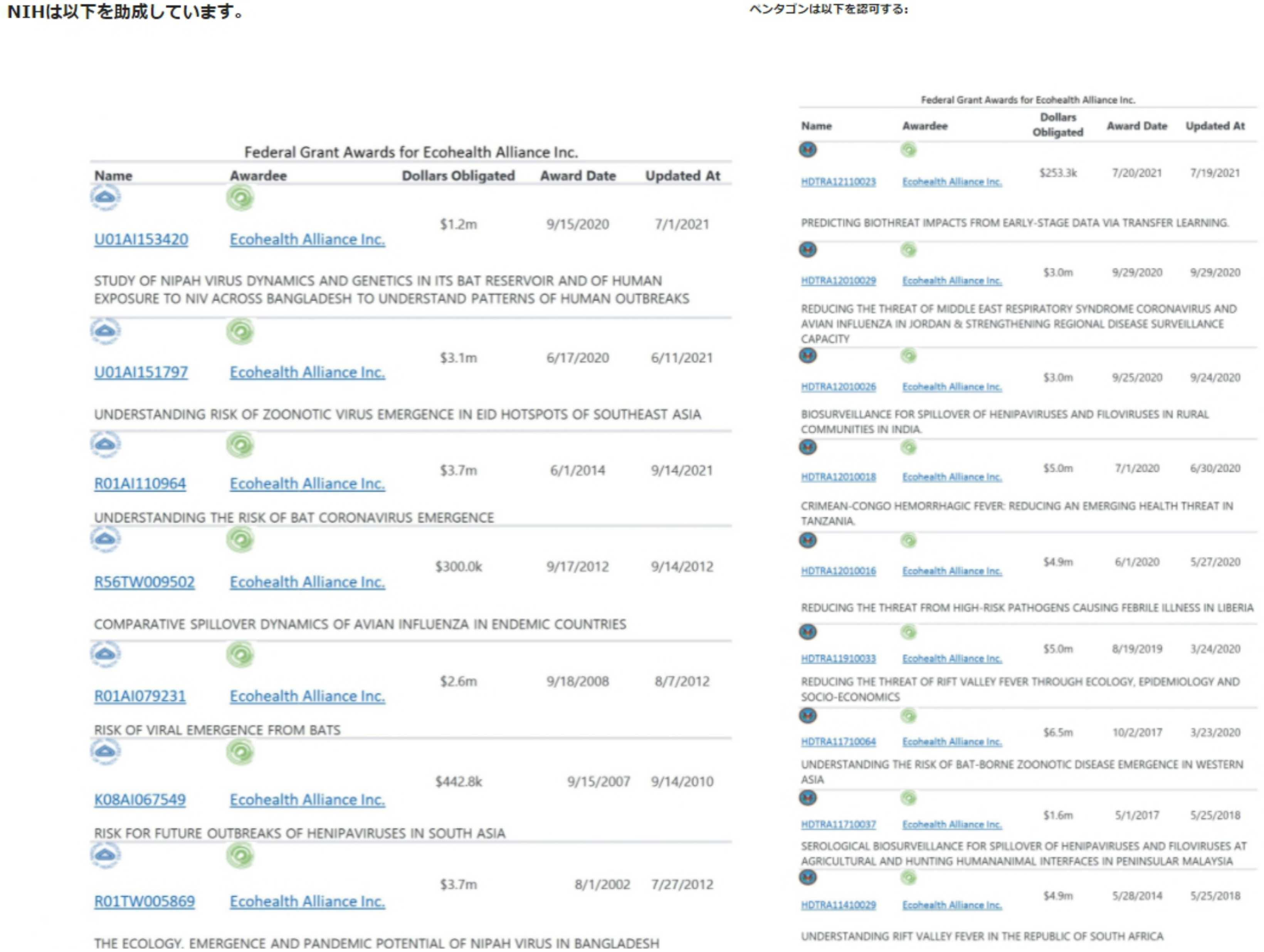This screenshot has width=1264, height=952.
Task: Click Ecohealth Alliance Inc. link in R01TW005869 row
Action: 308,902
